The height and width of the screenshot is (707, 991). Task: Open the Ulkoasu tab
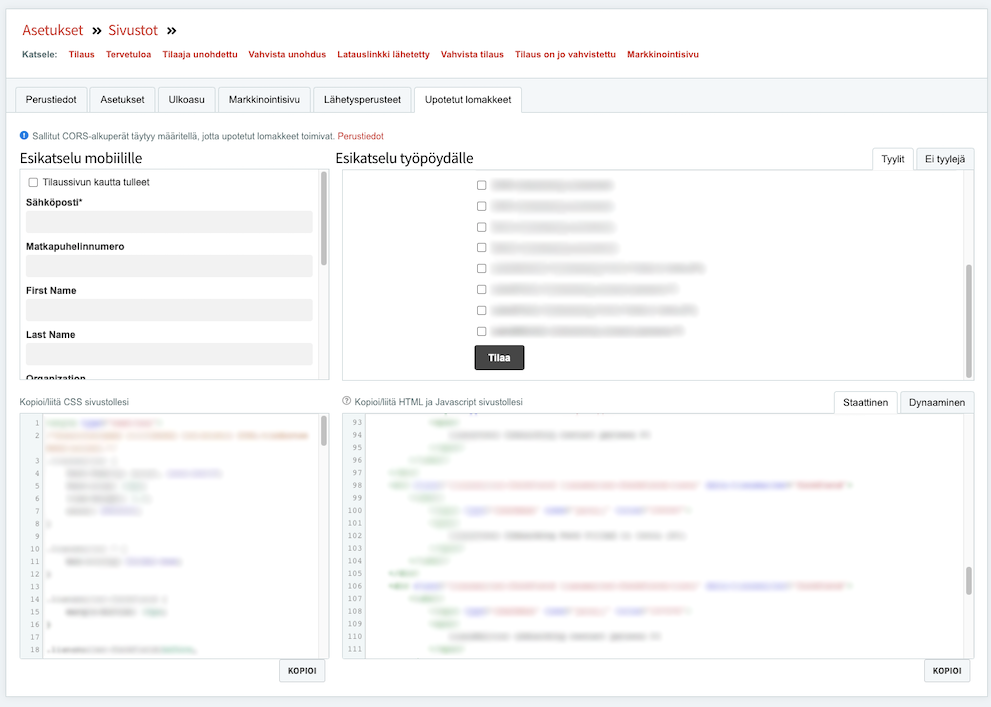(186, 100)
